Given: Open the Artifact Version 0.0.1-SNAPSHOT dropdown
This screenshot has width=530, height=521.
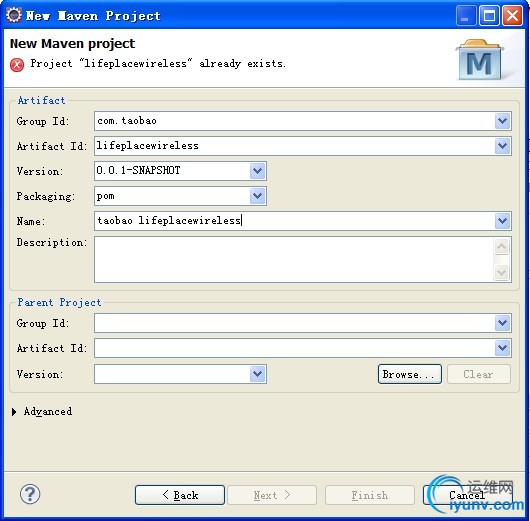Looking at the screenshot, I should click(258, 171).
